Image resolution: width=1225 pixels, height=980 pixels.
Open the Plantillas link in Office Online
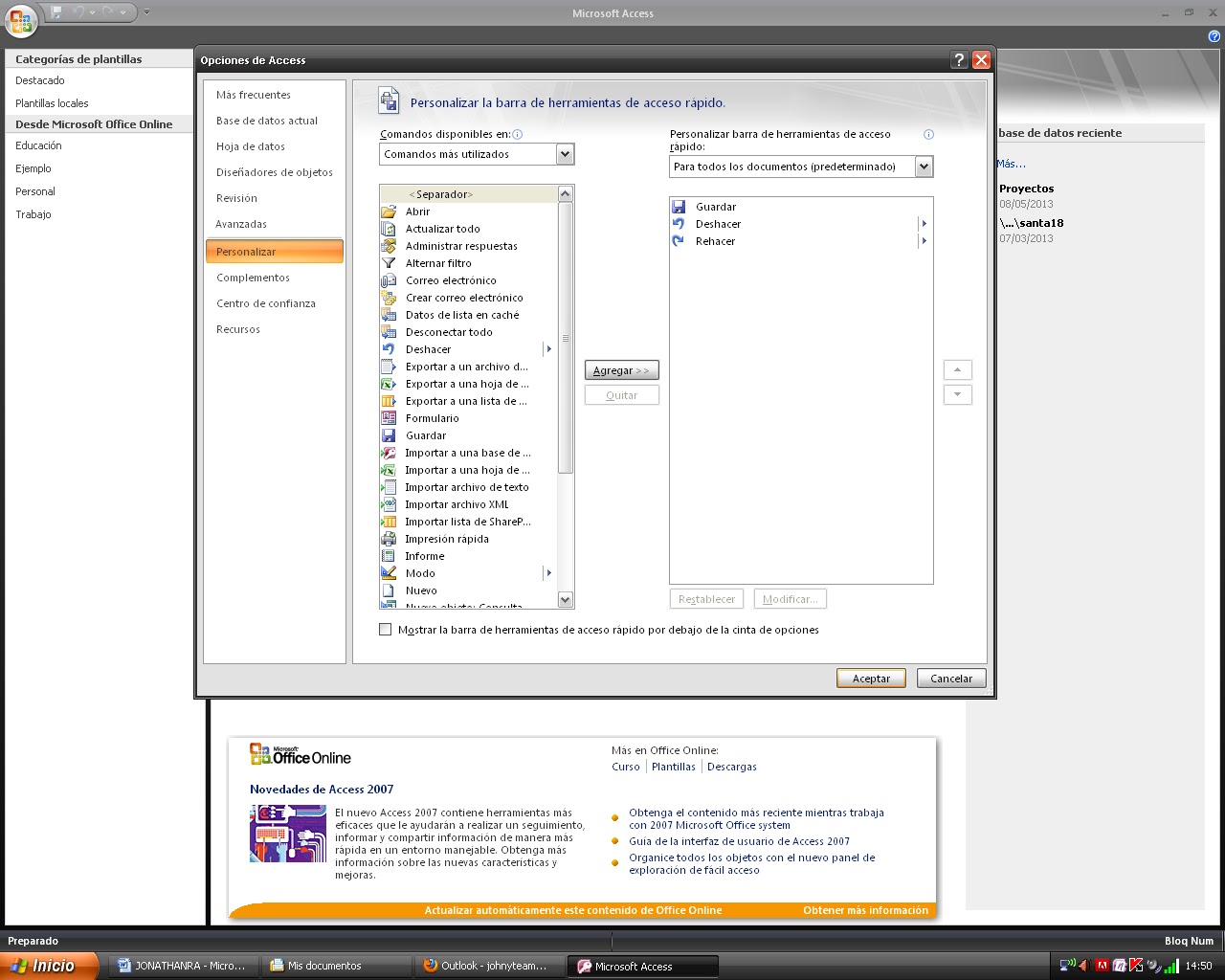click(x=674, y=767)
